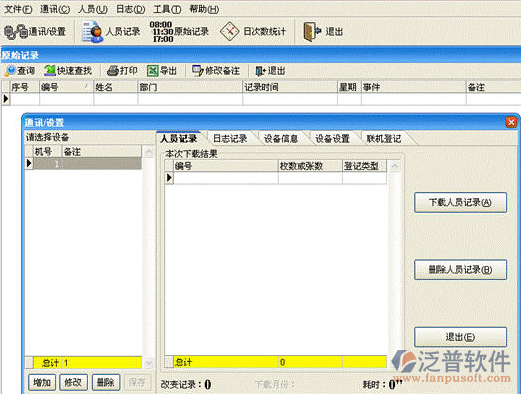Click the 下载人员记录(A) button
Image resolution: width=521 pixels, height=394 pixels.
coord(460,202)
